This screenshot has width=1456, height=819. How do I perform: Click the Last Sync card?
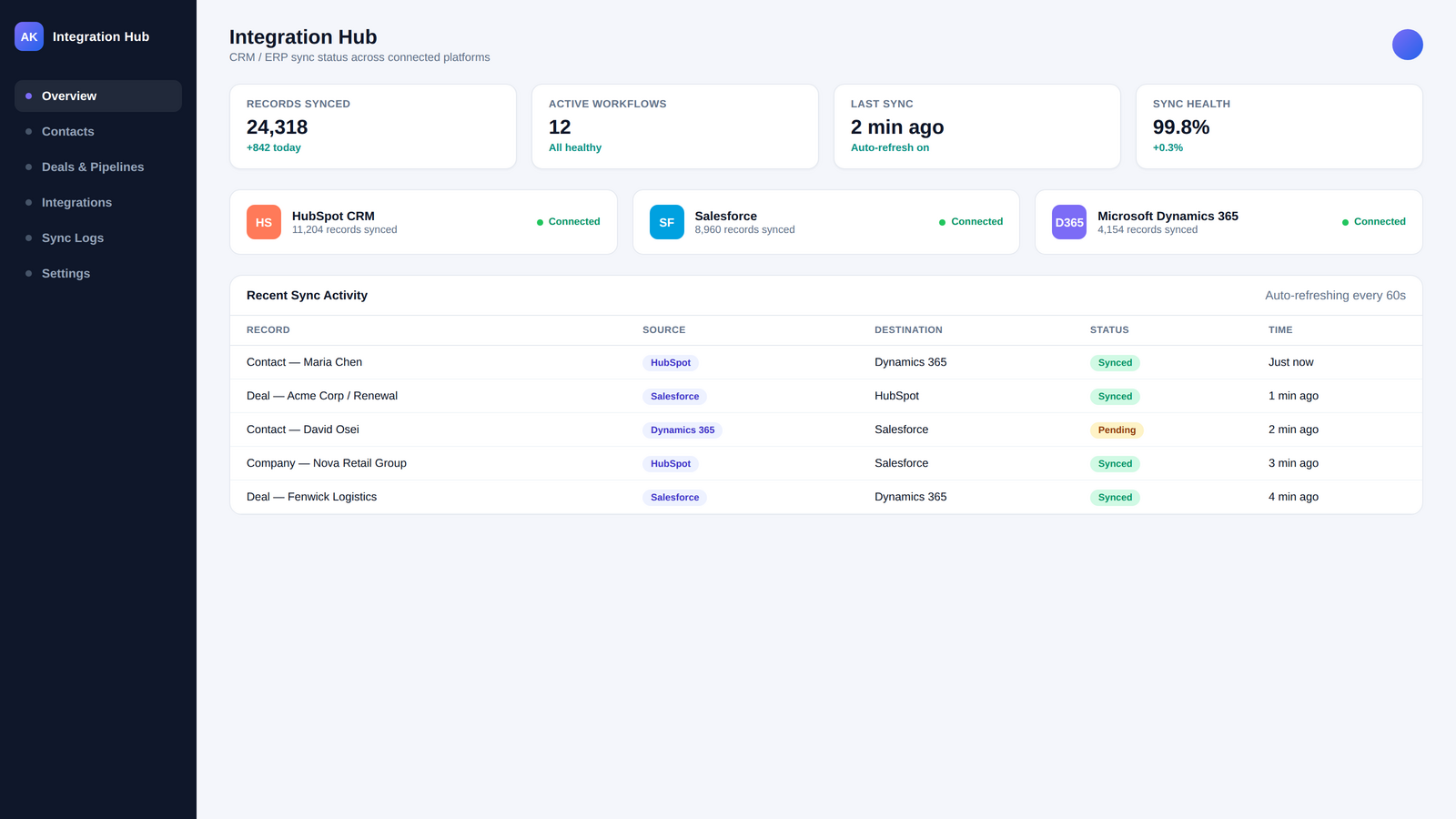point(977,126)
